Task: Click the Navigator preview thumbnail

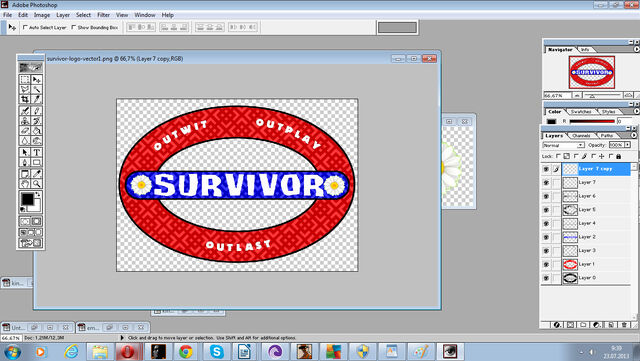Action: pos(592,73)
